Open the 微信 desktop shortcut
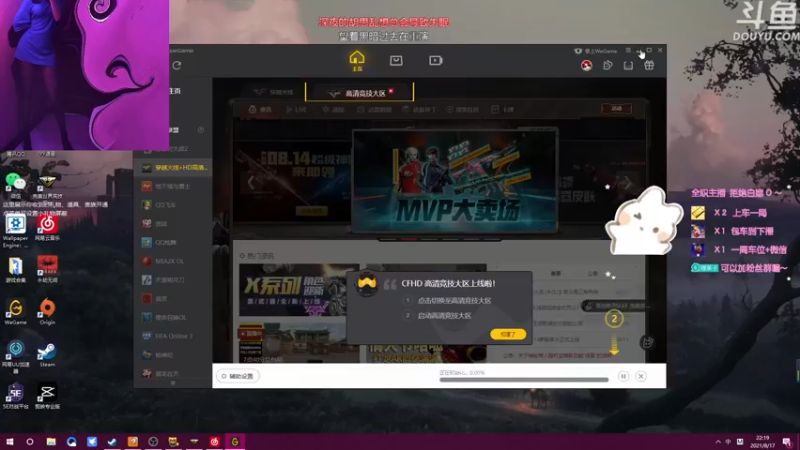 [16, 185]
